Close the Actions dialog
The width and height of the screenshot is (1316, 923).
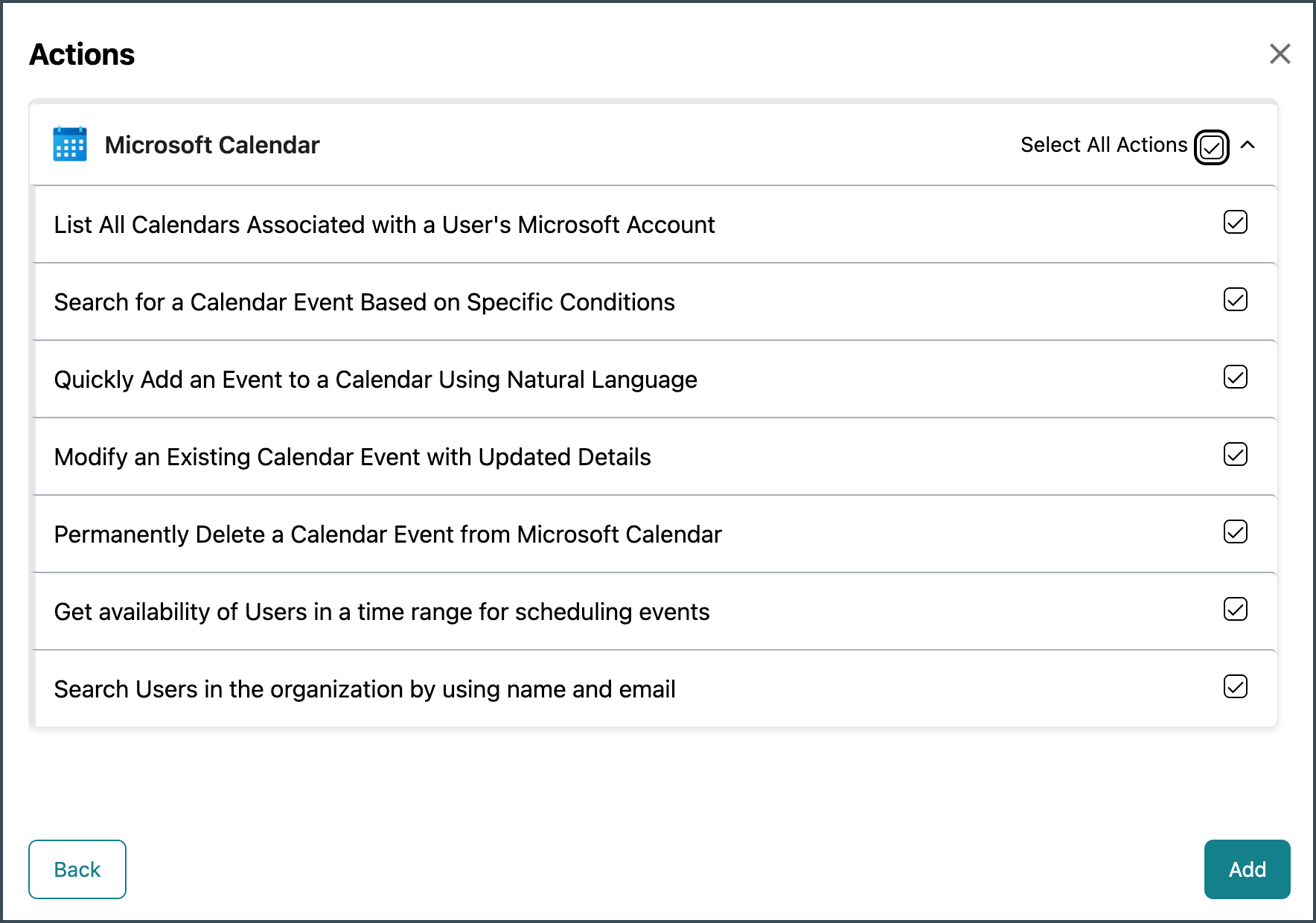click(x=1280, y=54)
